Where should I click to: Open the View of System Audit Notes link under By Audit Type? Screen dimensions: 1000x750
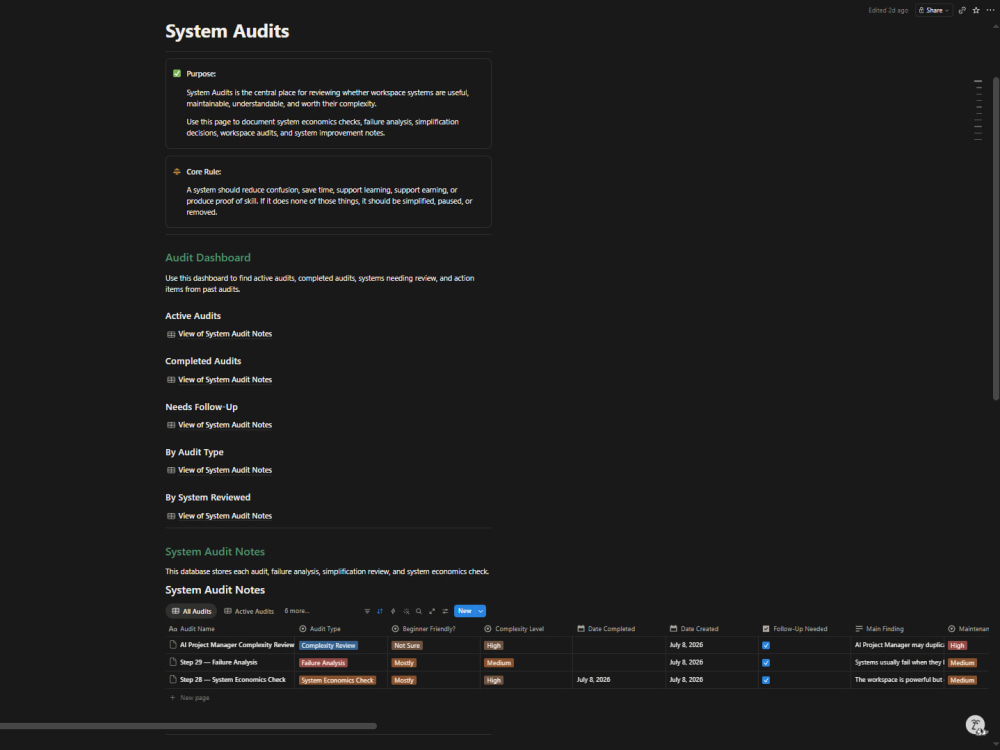(224, 470)
